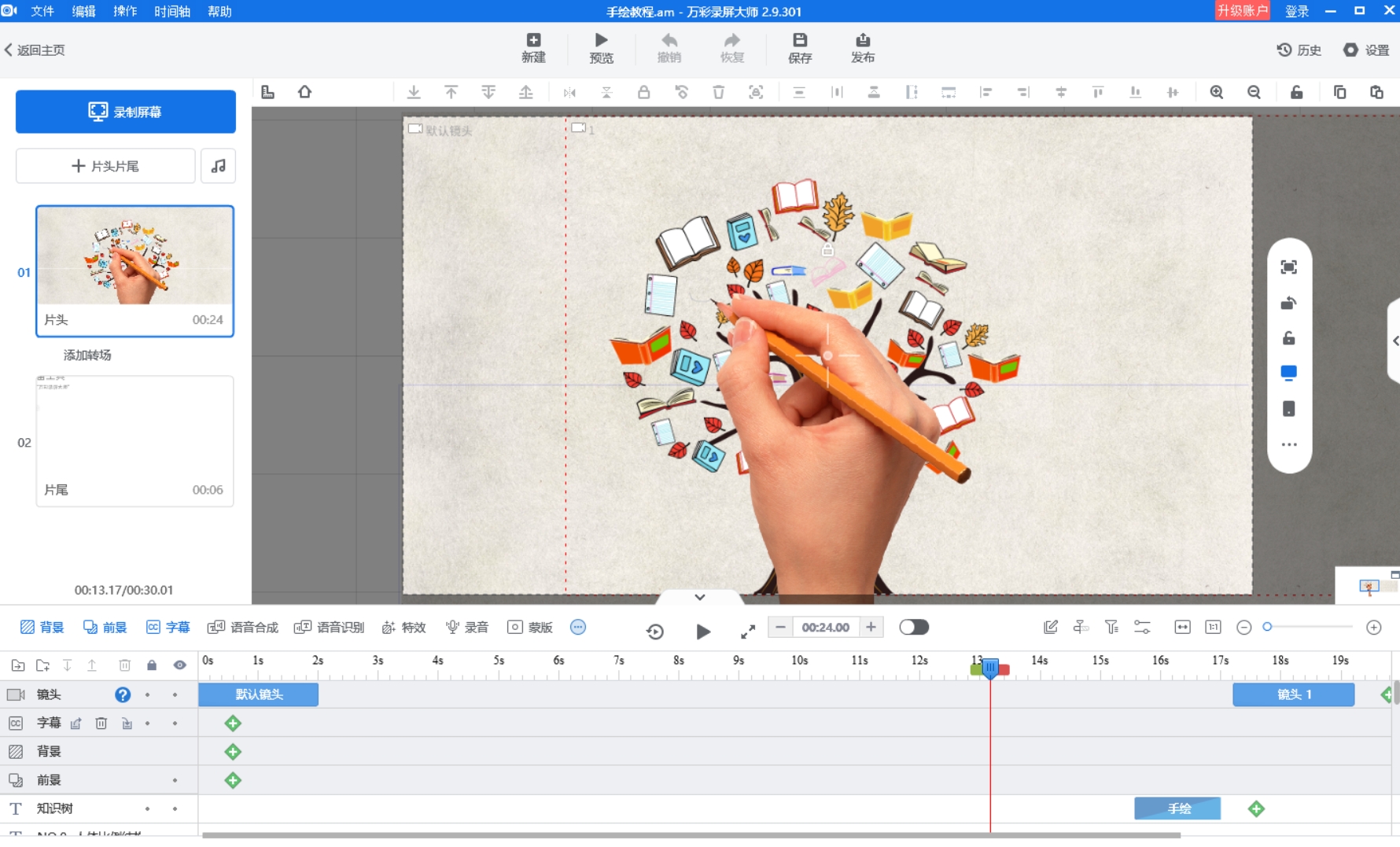This screenshot has height=847, width=1400.
Task: Increase duration with plus stepper
Action: coord(871,627)
